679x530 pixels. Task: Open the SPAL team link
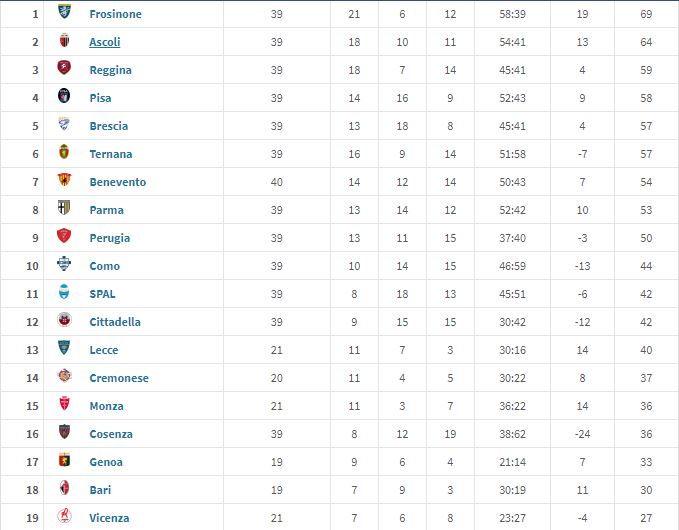102,294
